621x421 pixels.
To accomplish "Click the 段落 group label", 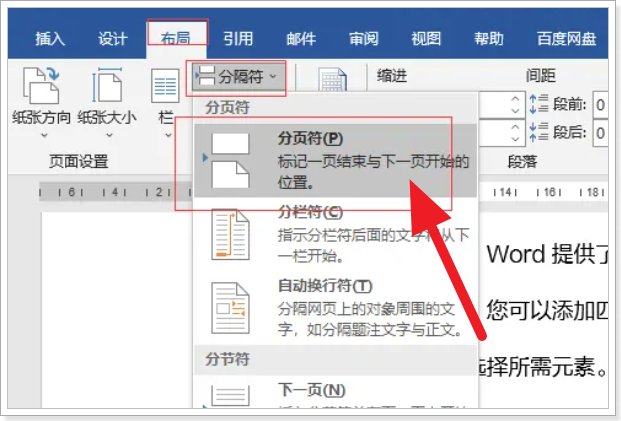I will click(x=522, y=161).
